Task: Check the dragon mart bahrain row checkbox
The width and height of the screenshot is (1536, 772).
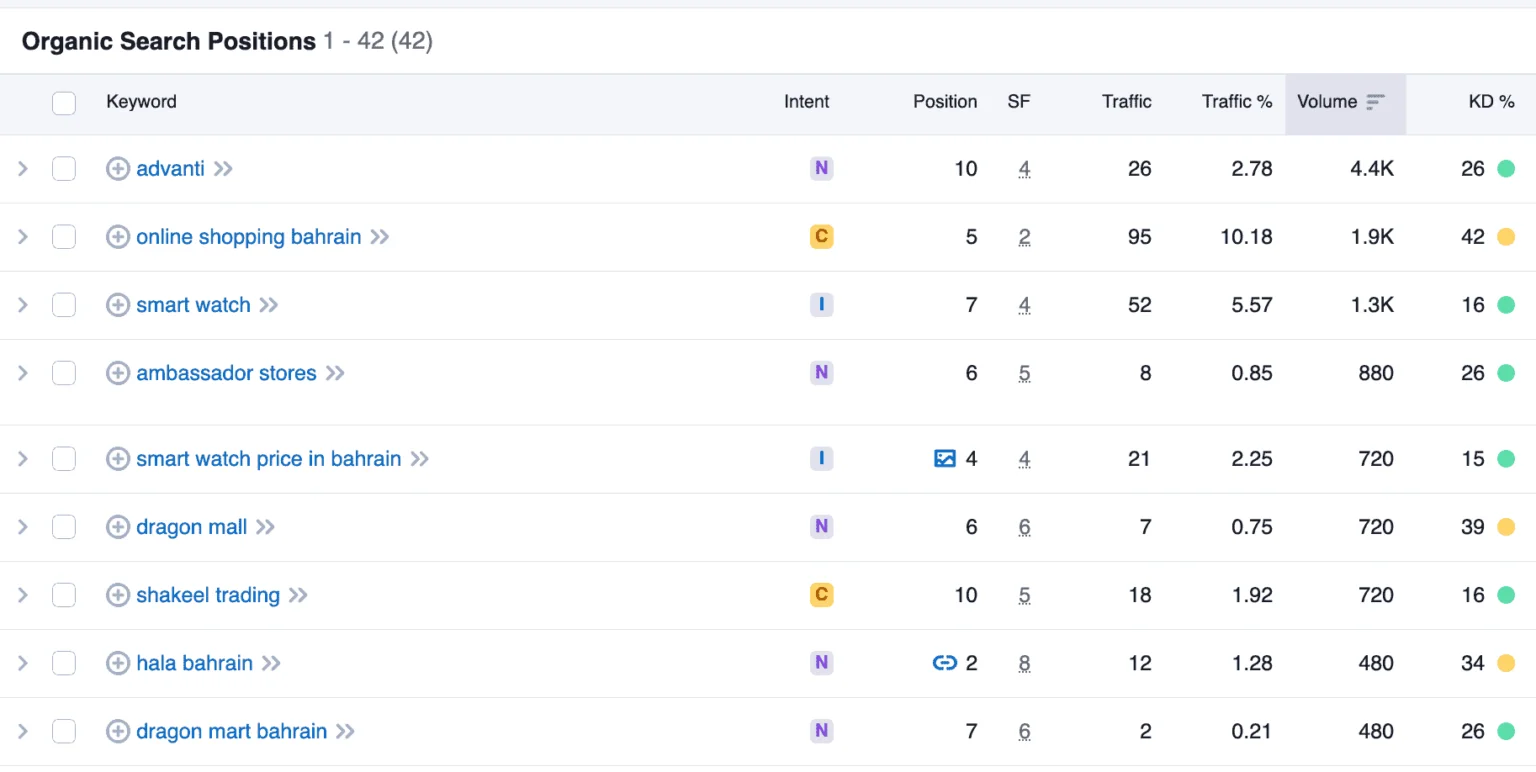Action: [x=64, y=731]
